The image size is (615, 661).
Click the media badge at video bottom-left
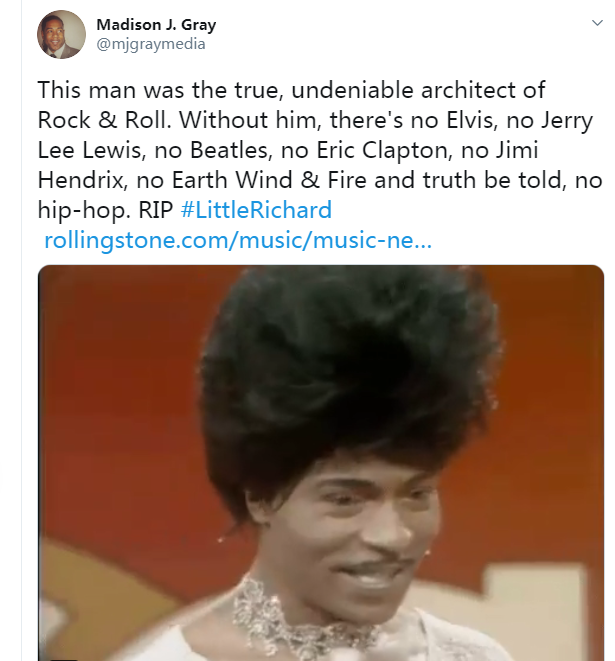coord(65,658)
